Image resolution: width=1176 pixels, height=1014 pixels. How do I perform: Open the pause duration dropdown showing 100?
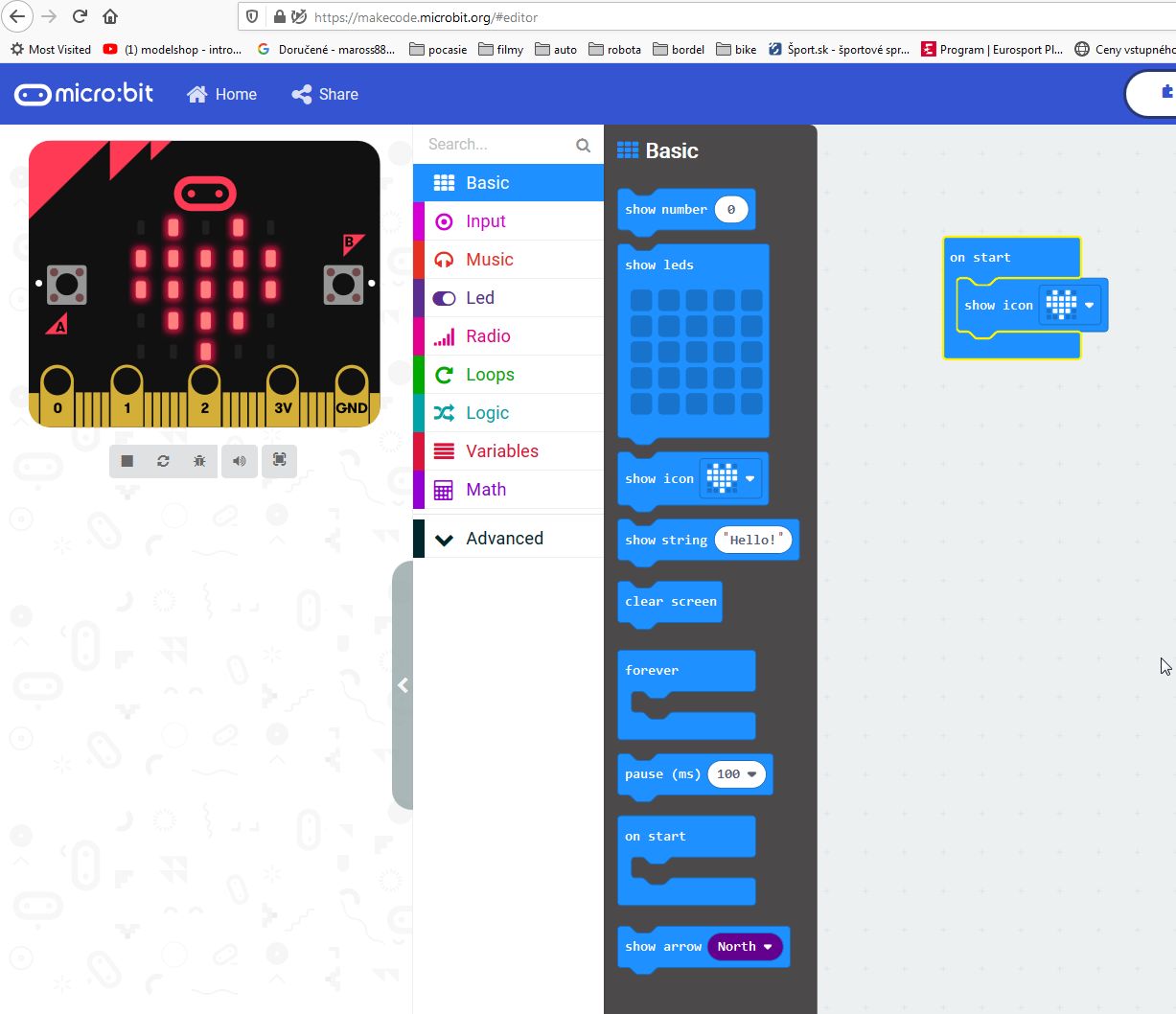[736, 774]
